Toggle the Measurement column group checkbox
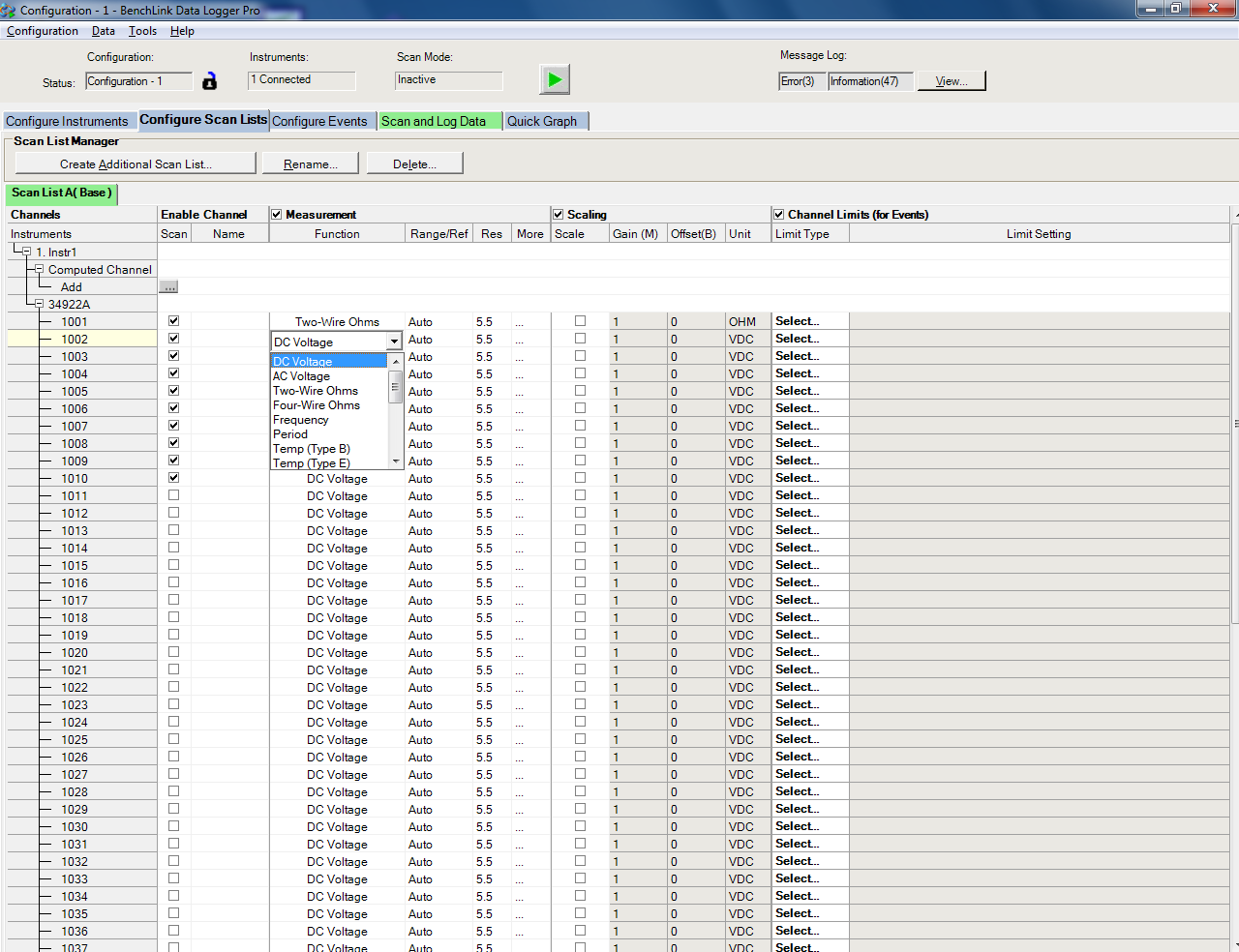1239x952 pixels. pos(277,215)
